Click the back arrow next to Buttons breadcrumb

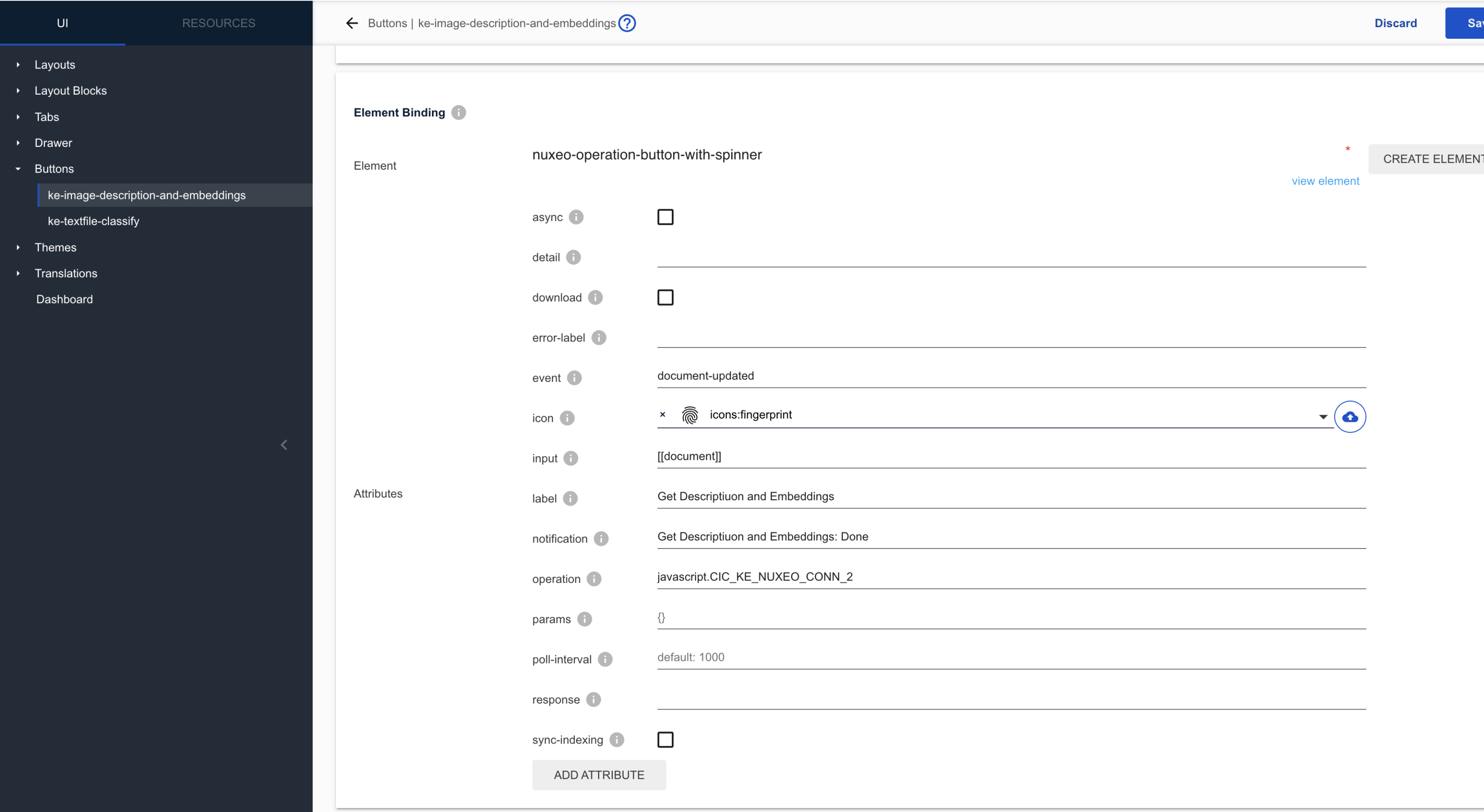351,23
